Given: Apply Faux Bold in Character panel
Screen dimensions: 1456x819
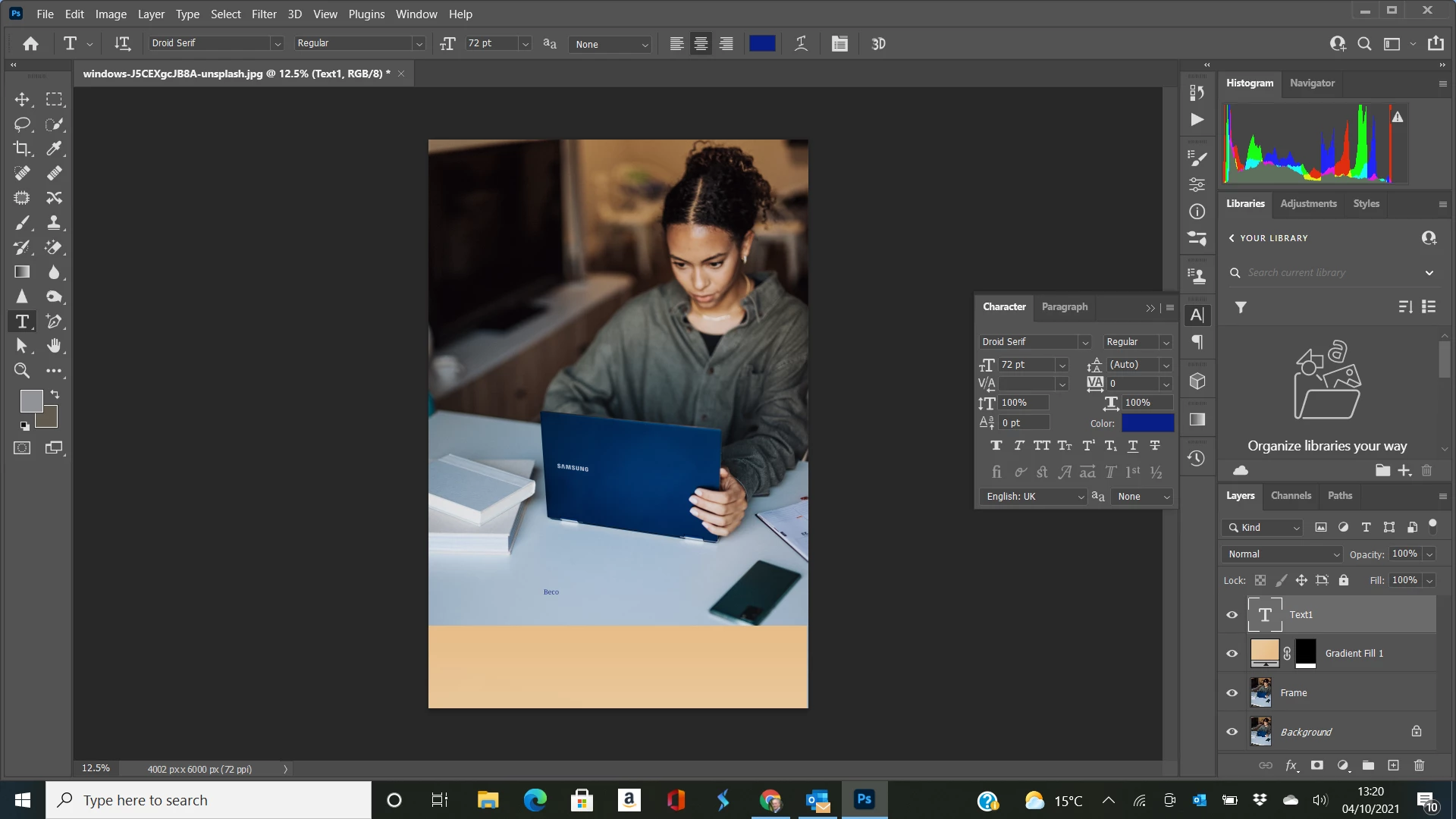Looking at the screenshot, I should pyautogui.click(x=996, y=446).
